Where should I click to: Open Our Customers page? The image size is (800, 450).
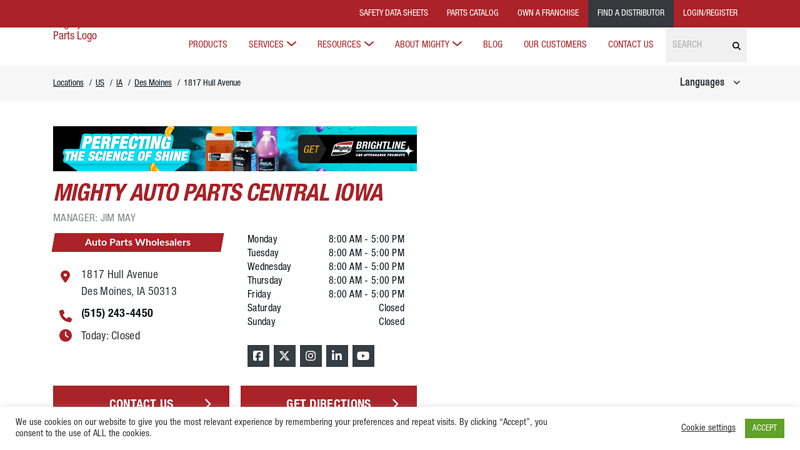[555, 44]
